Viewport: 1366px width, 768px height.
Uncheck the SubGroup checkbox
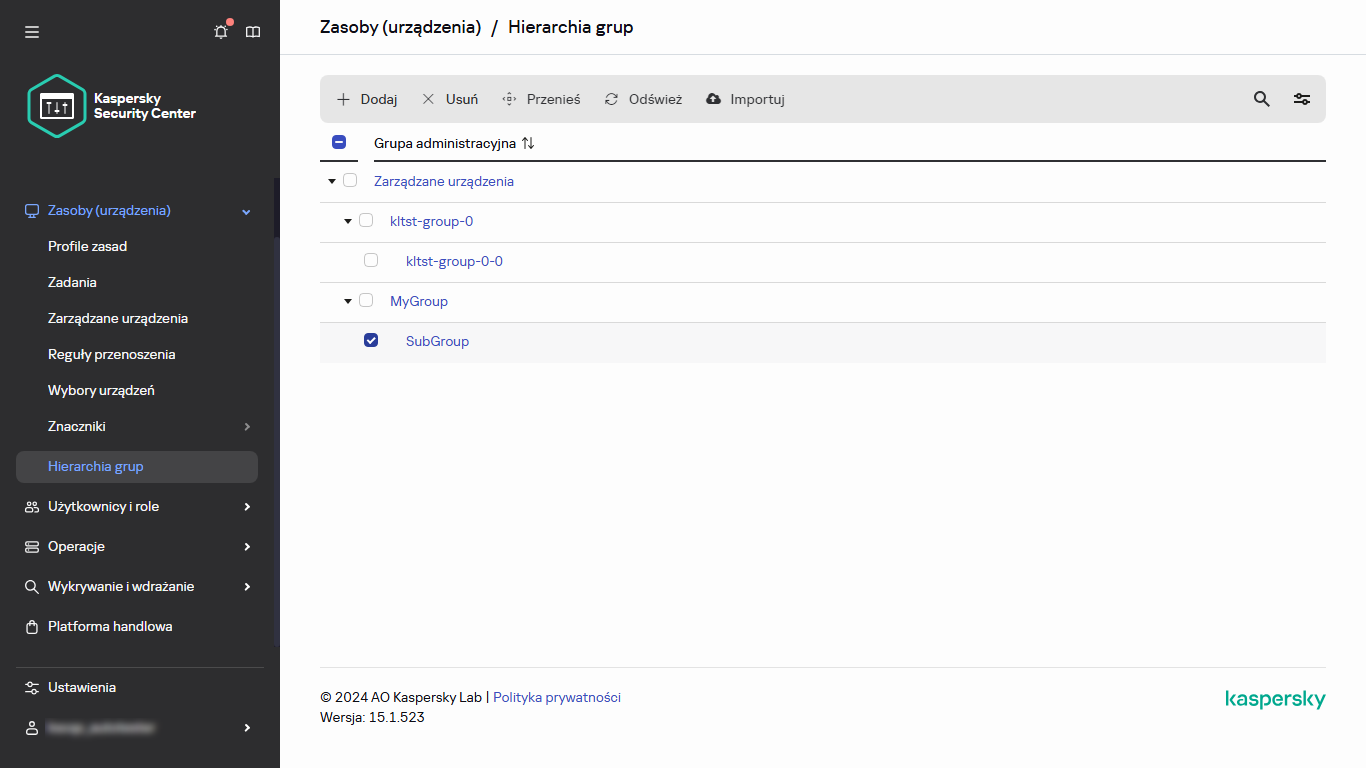pyautogui.click(x=371, y=340)
